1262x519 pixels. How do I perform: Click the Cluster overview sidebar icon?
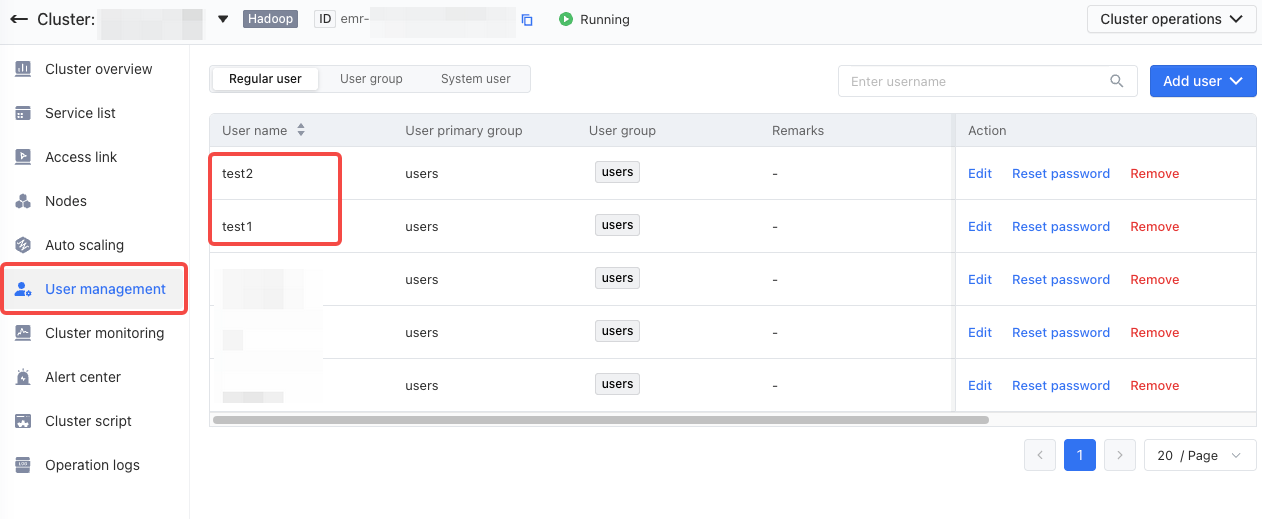[23, 69]
